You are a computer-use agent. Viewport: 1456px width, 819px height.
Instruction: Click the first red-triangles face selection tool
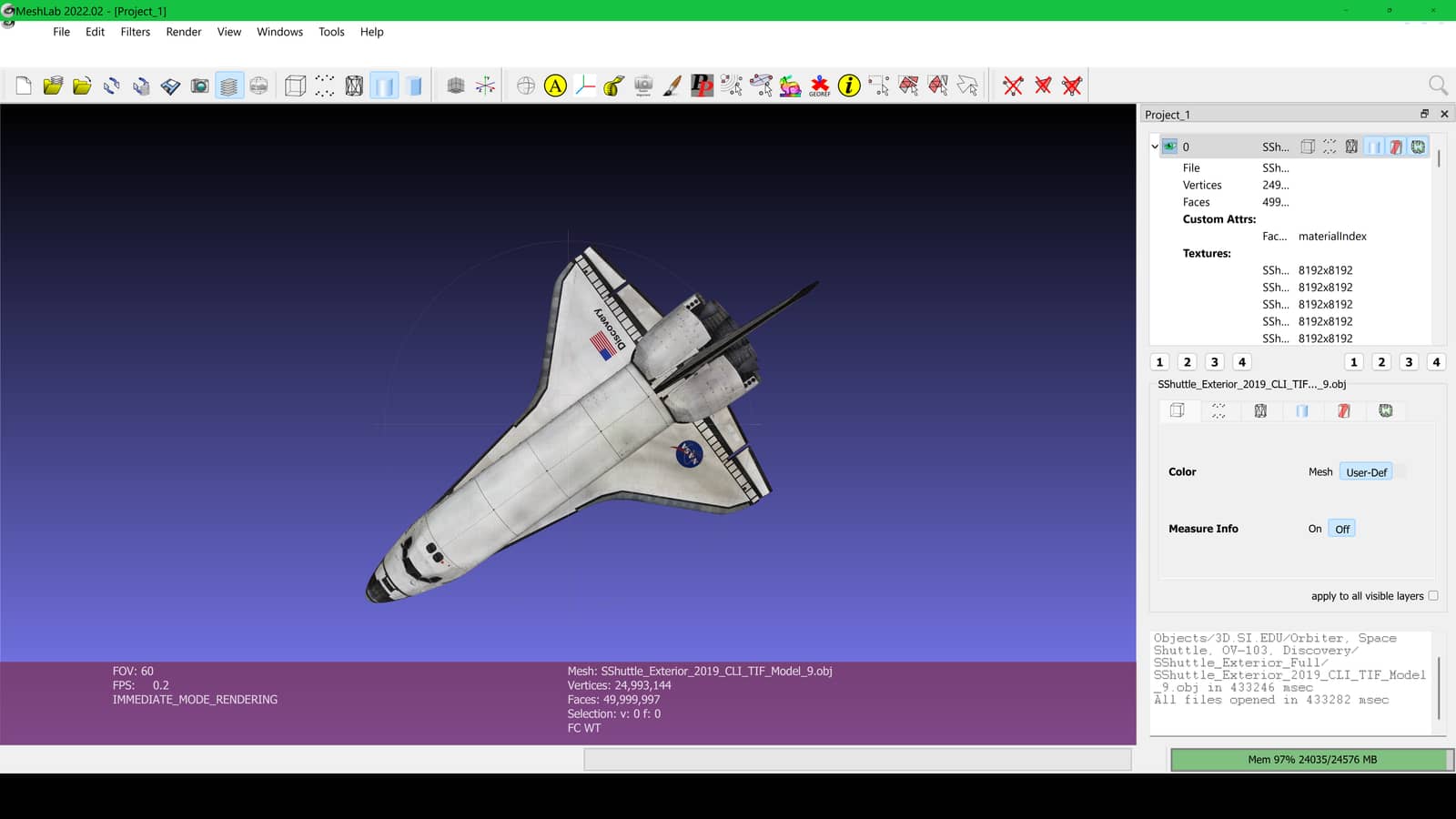coord(908,86)
